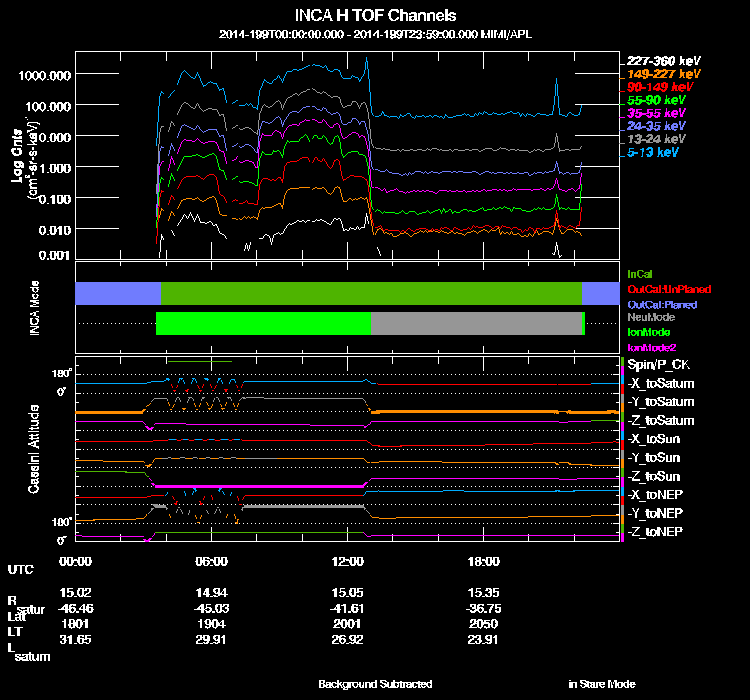This screenshot has width=750, height=700.
Task: Click the olive-green InCal mode bar
Action: [371, 293]
